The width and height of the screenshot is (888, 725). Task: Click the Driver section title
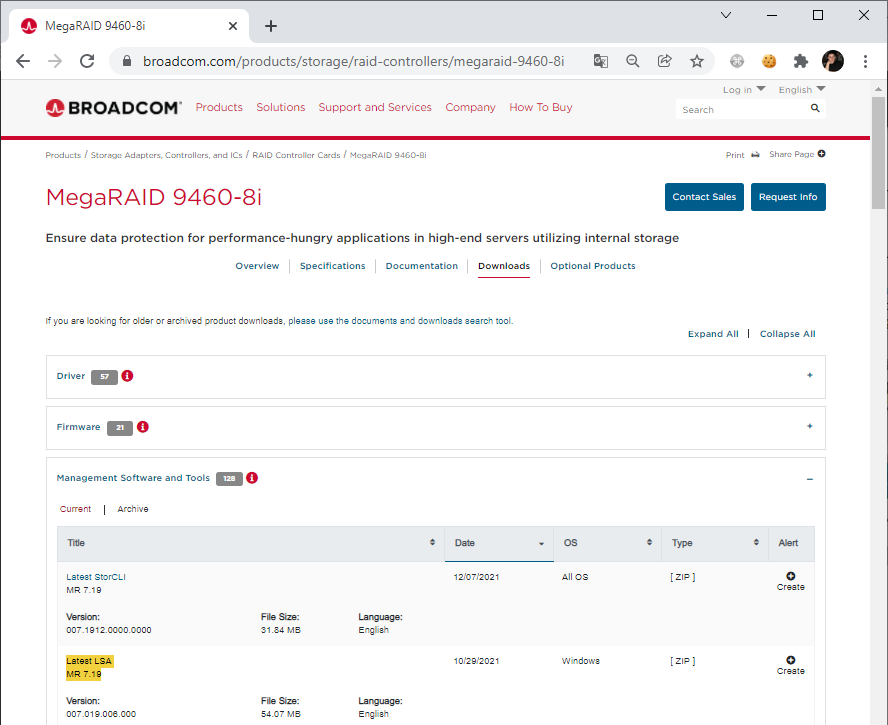click(x=71, y=376)
